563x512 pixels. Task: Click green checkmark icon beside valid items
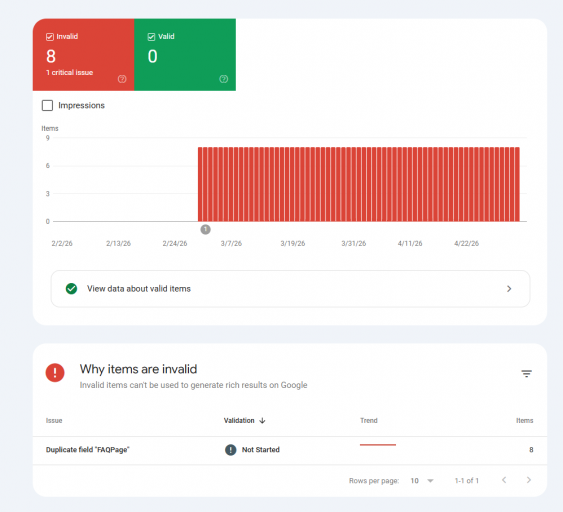click(x=71, y=289)
